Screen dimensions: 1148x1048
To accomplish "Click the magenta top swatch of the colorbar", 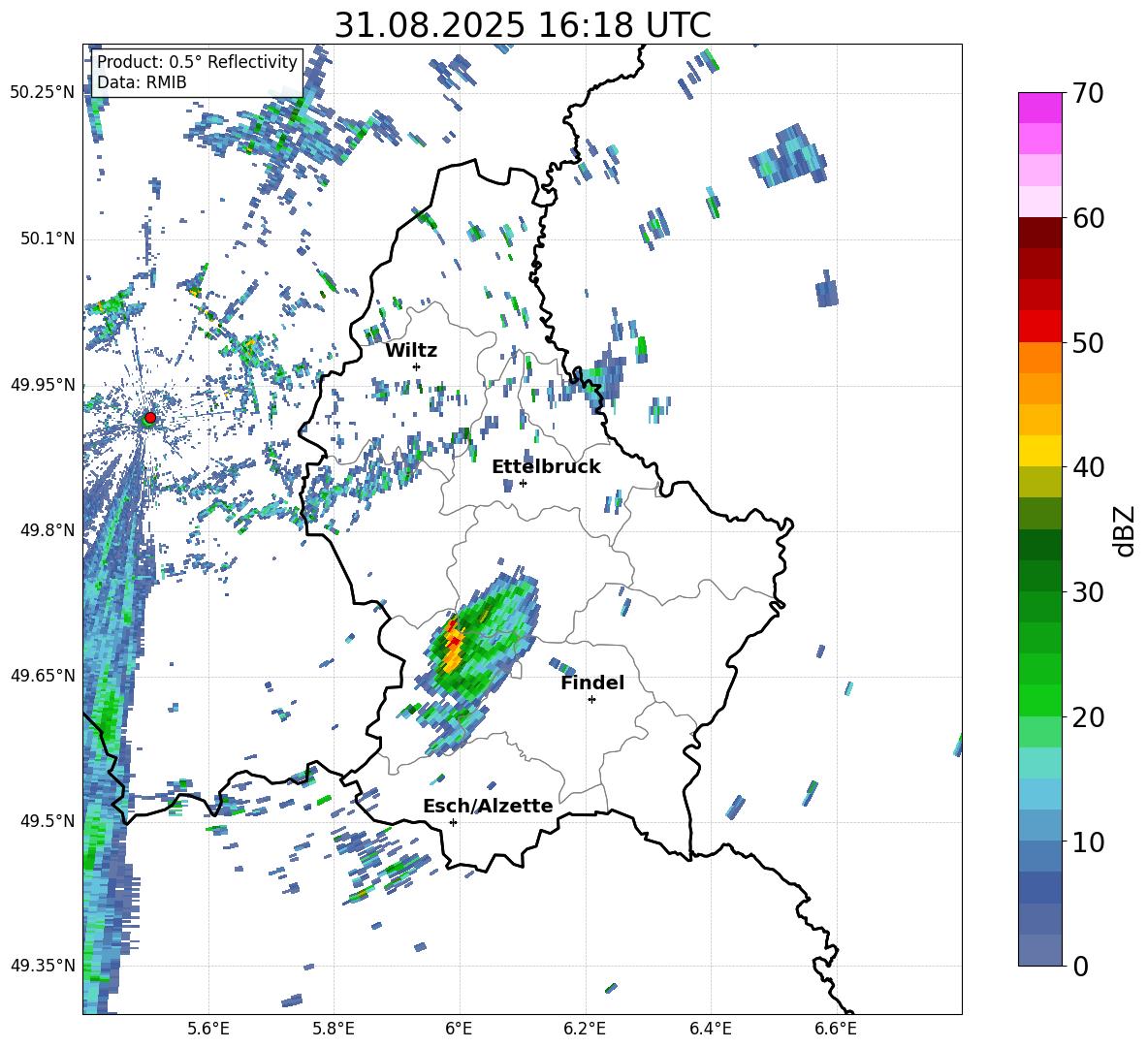I will pos(1039,108).
